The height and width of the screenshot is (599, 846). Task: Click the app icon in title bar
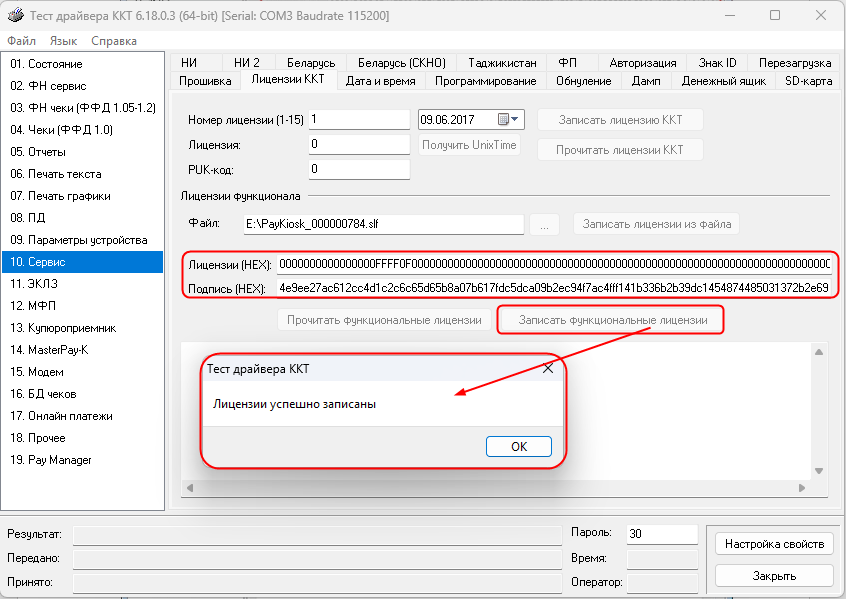click(x=15, y=15)
